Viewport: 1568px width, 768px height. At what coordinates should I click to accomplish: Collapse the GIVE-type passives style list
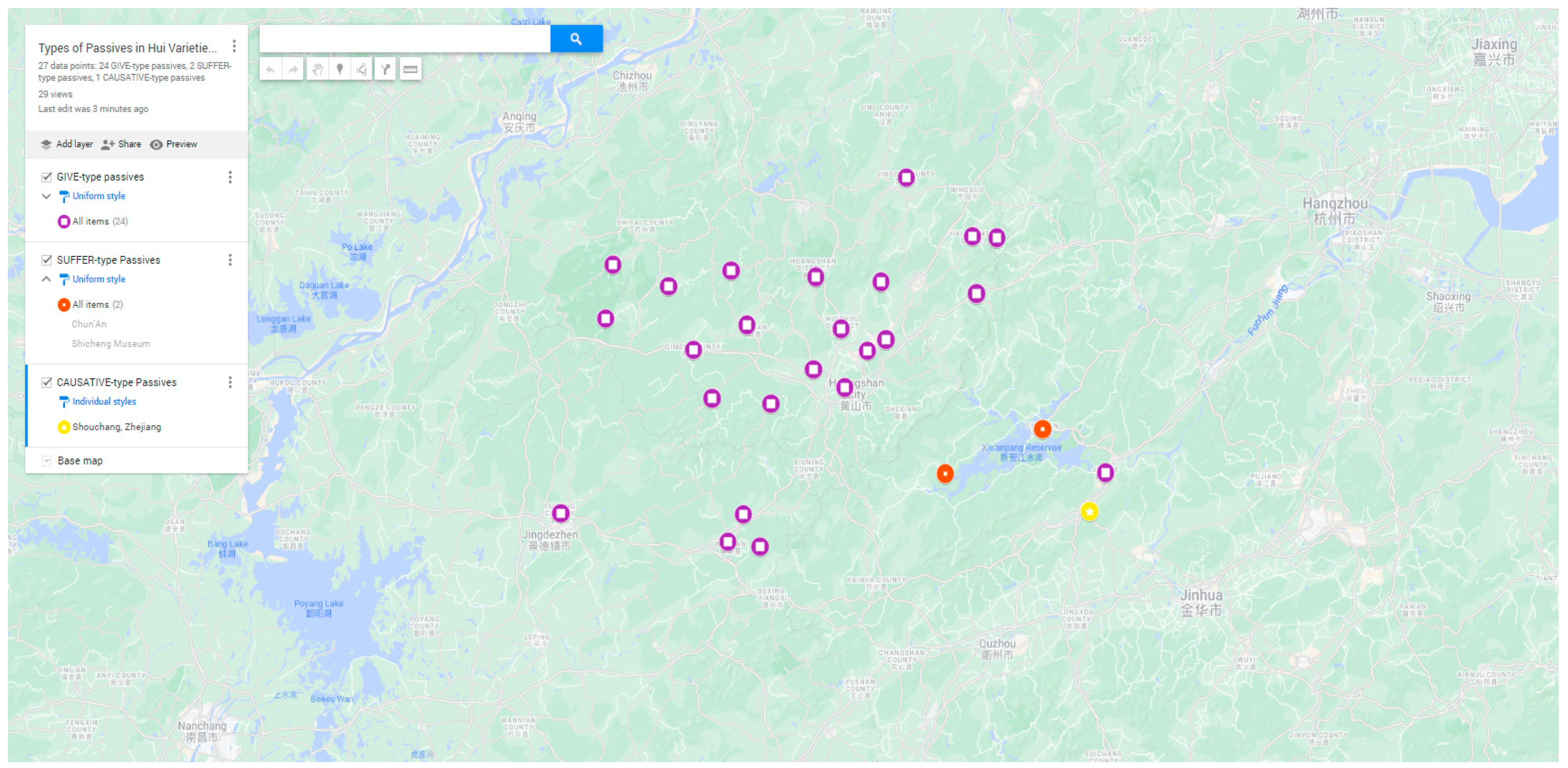[x=47, y=196]
